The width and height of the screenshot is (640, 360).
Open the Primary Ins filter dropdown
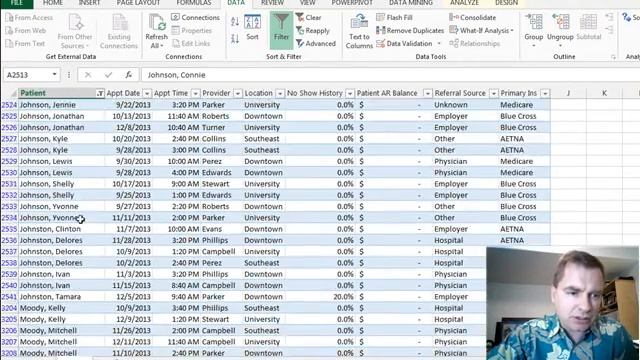click(545, 93)
